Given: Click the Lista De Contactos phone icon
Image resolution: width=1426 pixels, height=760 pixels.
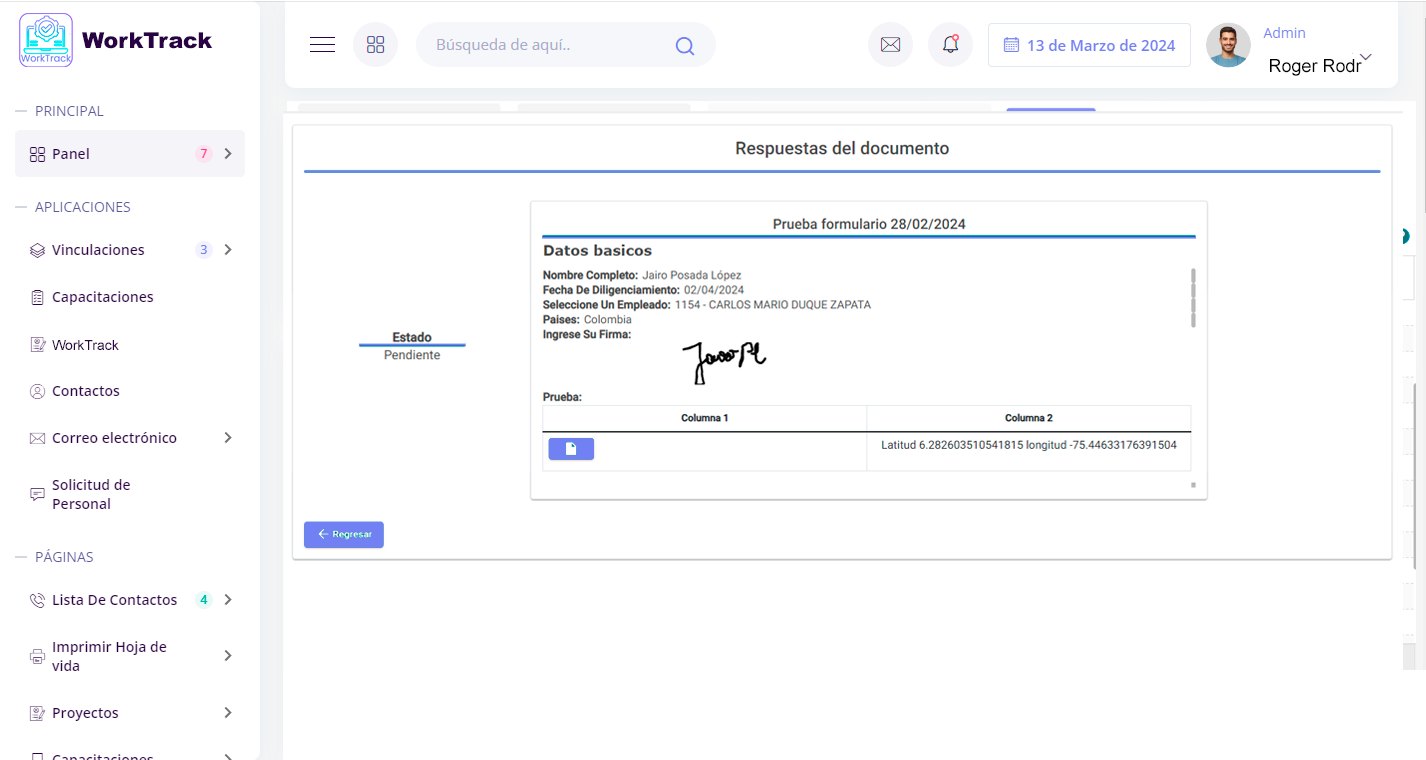Looking at the screenshot, I should [37, 600].
